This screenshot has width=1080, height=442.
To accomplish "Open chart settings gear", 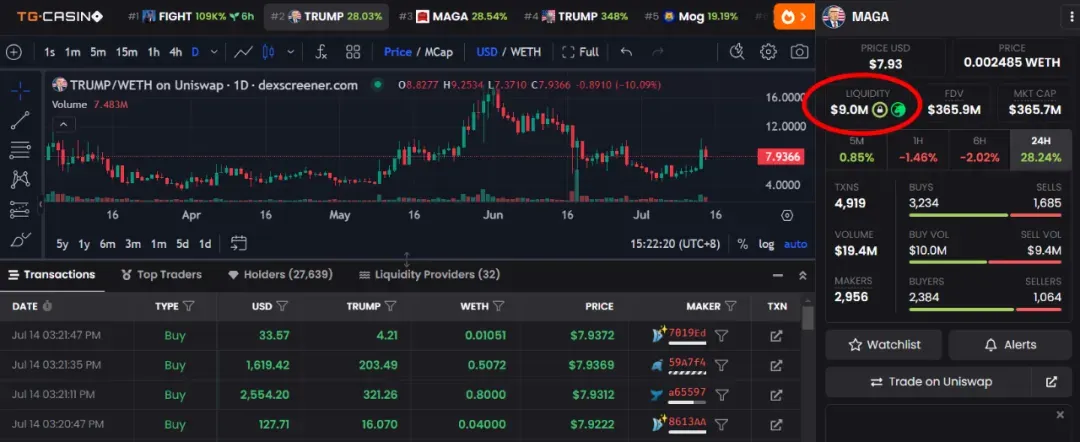I will pos(768,52).
